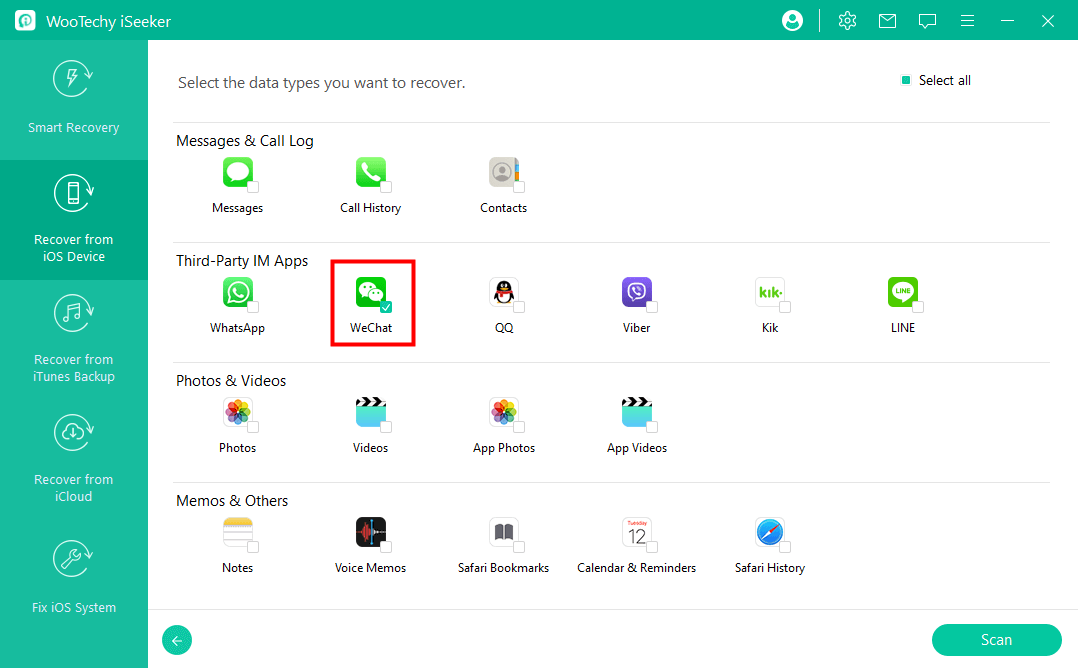This screenshot has width=1078, height=668.
Task: Open the user account menu
Action: tap(792, 20)
